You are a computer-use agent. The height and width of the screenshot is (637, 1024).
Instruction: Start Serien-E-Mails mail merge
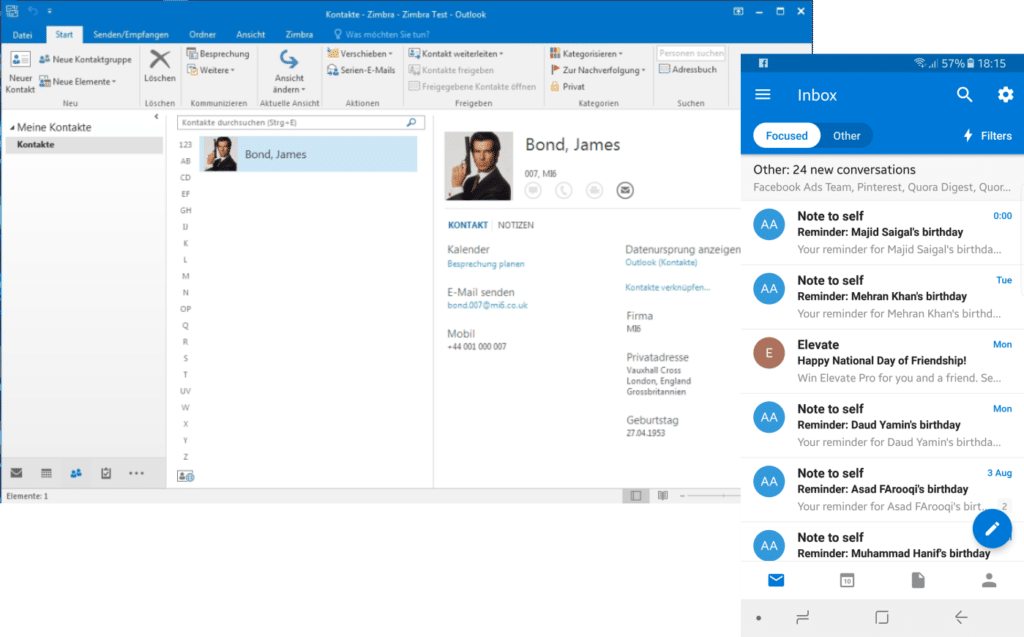click(361, 70)
